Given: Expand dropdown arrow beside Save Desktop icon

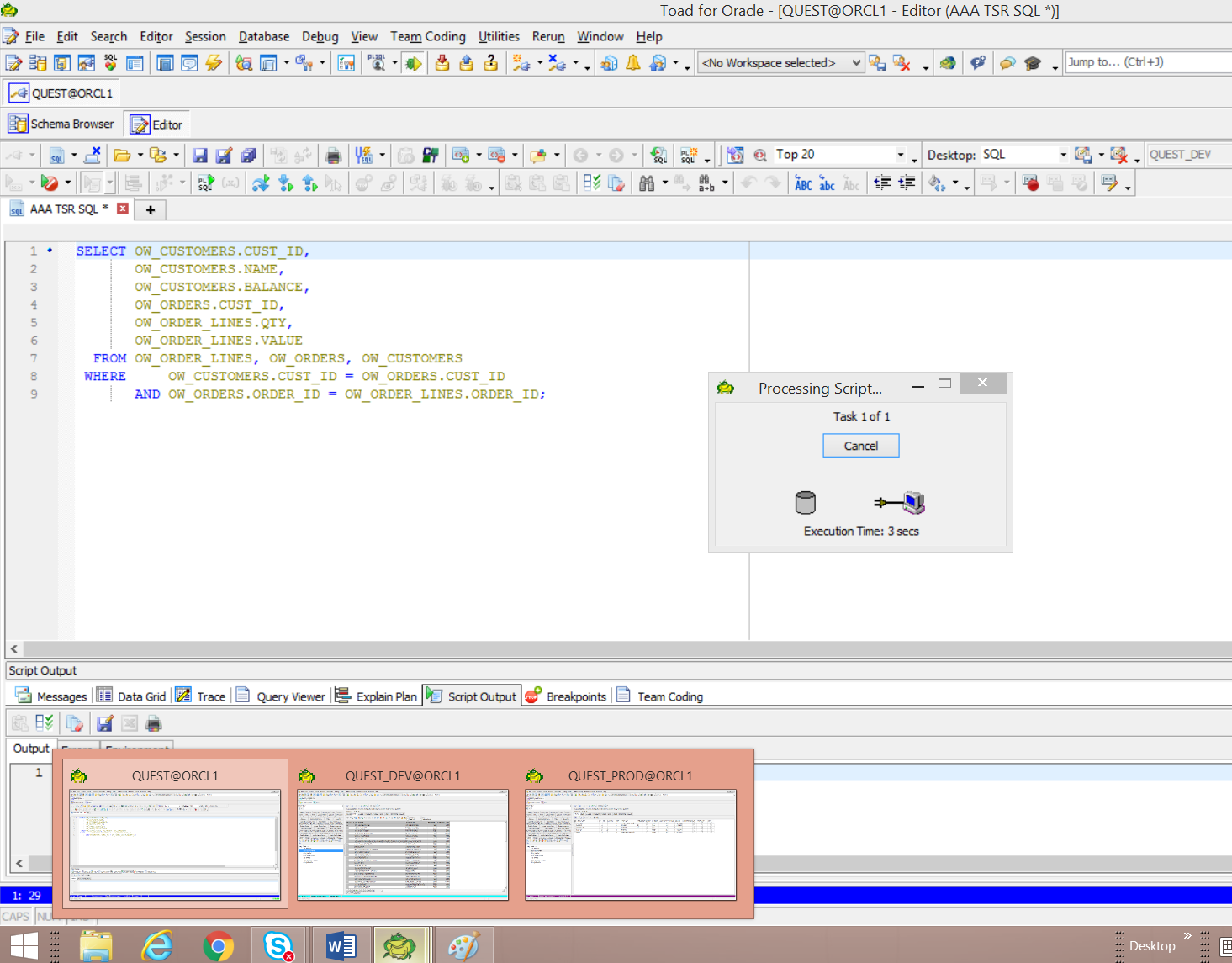Looking at the screenshot, I should click(1101, 156).
